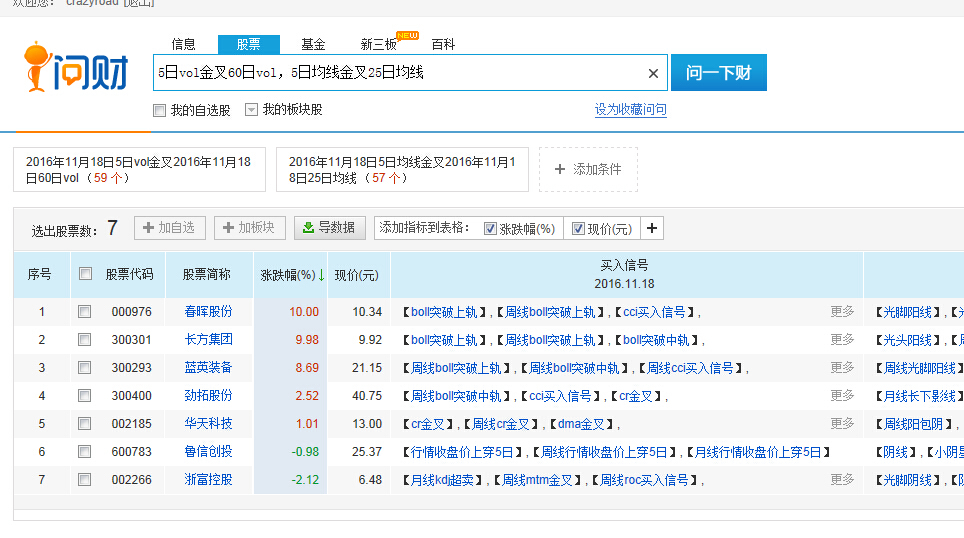Click the 周线阳包阴 link

(913, 424)
